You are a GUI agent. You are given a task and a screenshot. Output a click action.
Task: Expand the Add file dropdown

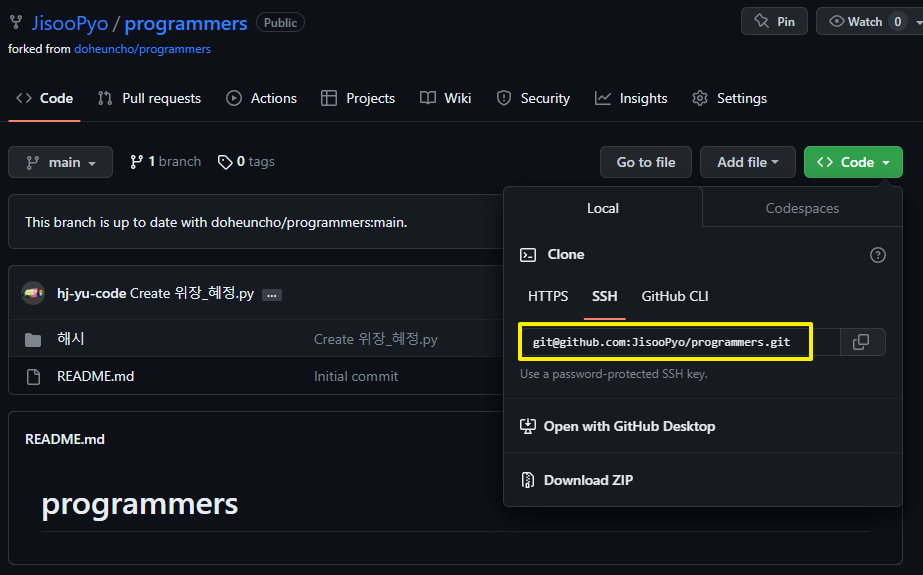click(748, 162)
